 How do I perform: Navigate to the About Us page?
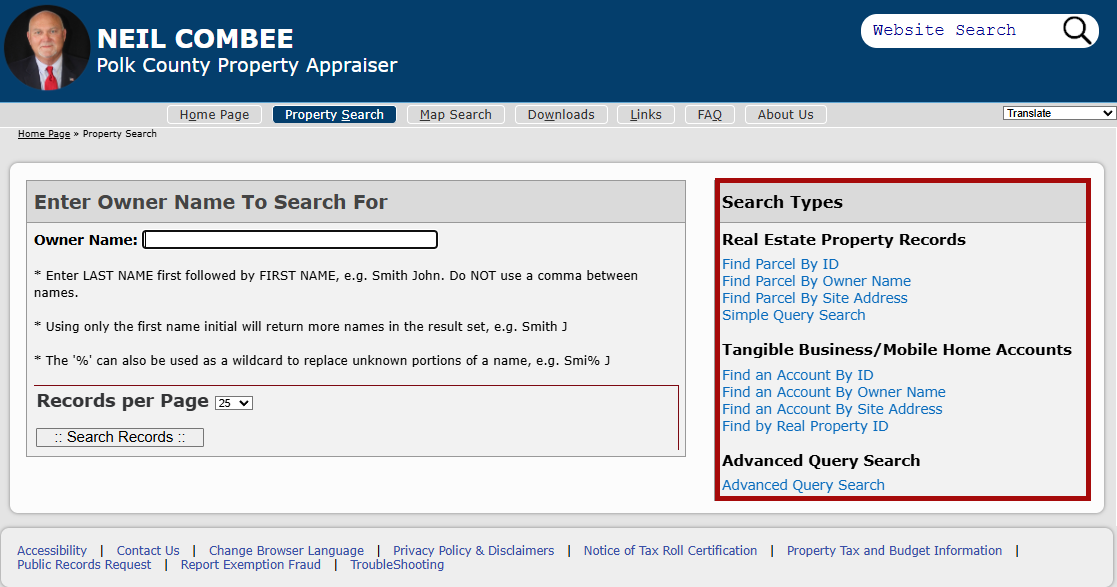785,114
